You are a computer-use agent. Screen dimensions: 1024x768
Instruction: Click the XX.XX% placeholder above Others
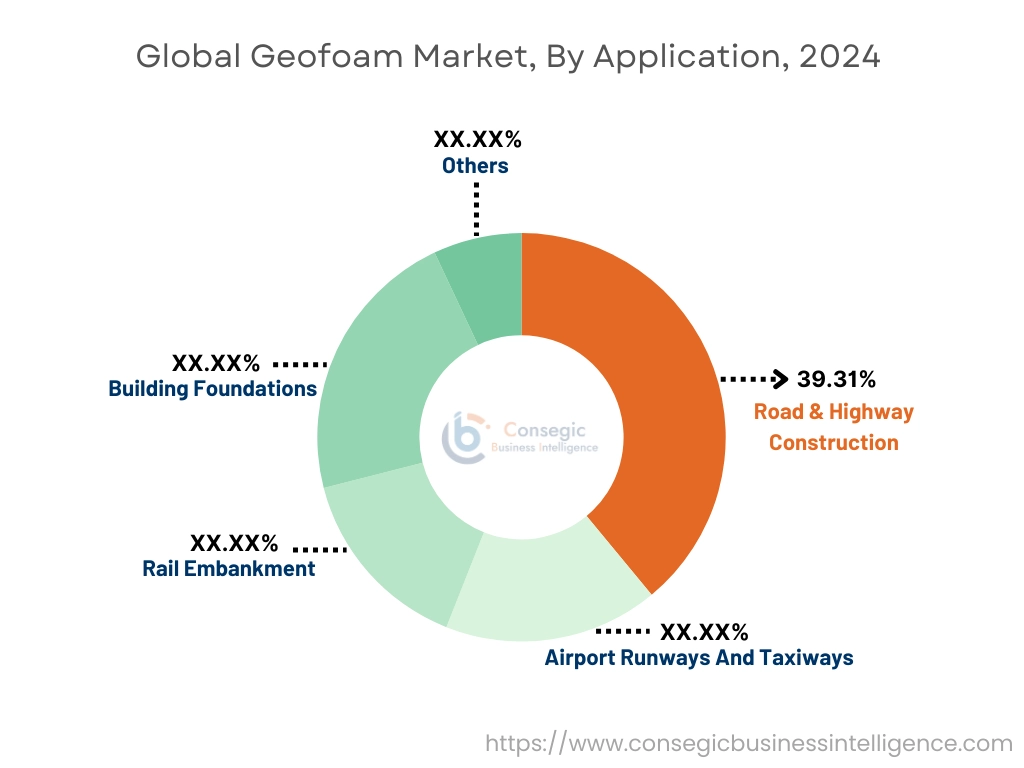(x=477, y=139)
